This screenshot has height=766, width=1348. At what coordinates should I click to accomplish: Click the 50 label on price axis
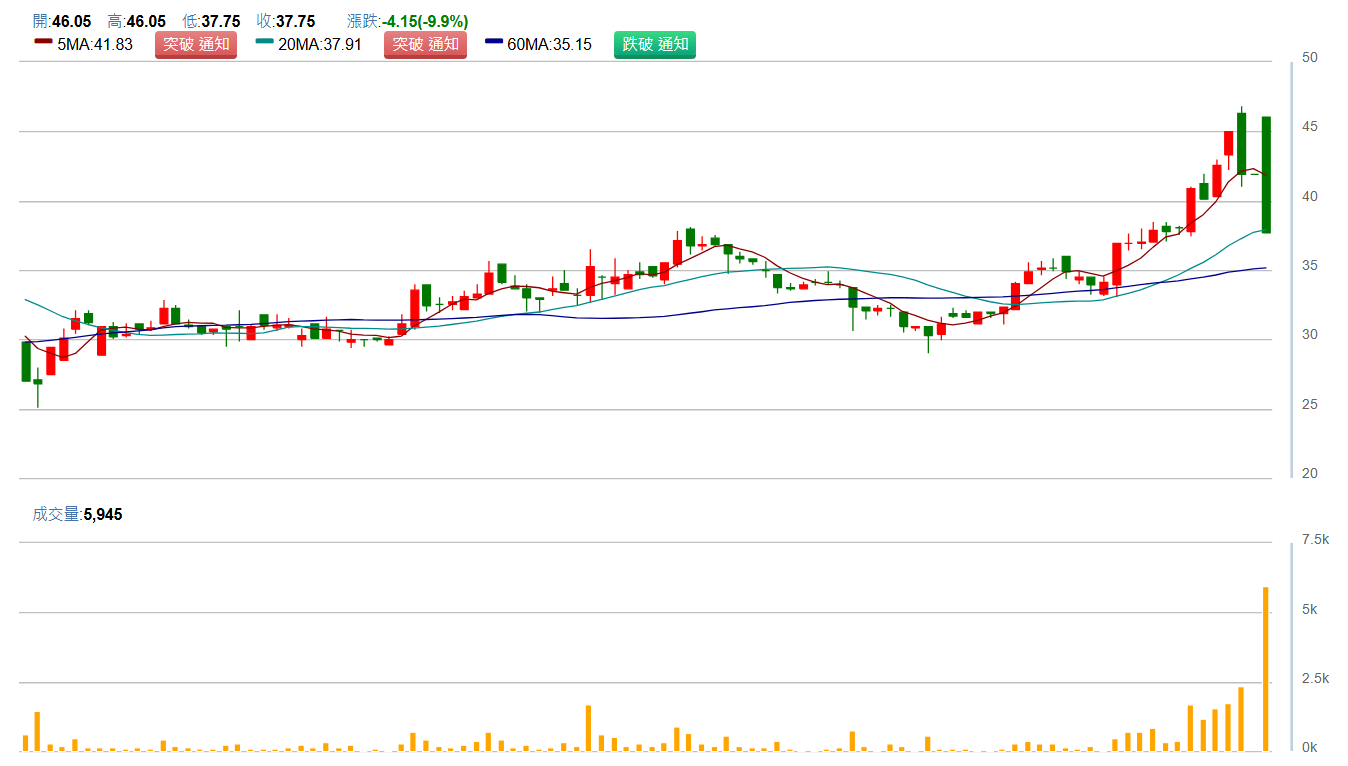click(x=1309, y=58)
